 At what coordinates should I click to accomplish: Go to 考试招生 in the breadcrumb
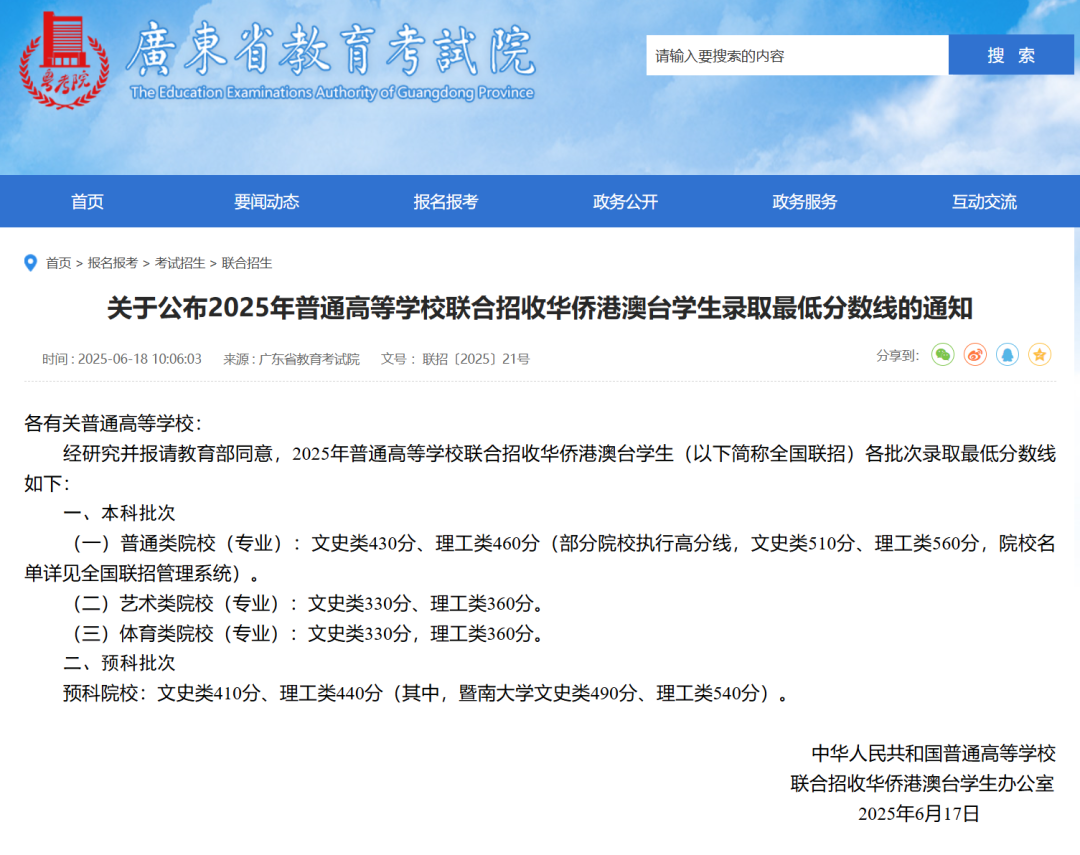[x=180, y=263]
